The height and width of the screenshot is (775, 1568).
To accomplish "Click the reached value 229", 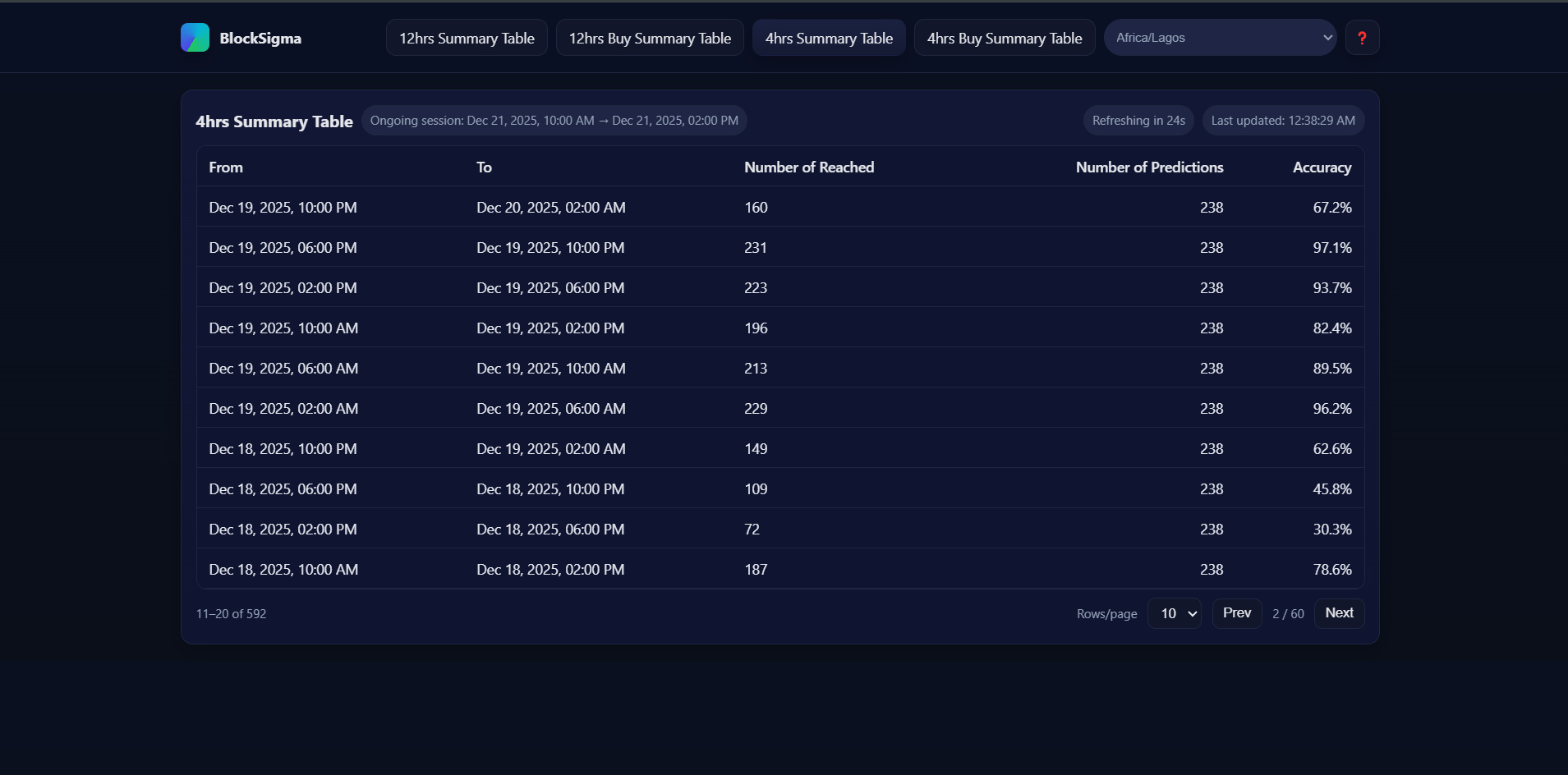I will [x=756, y=409].
